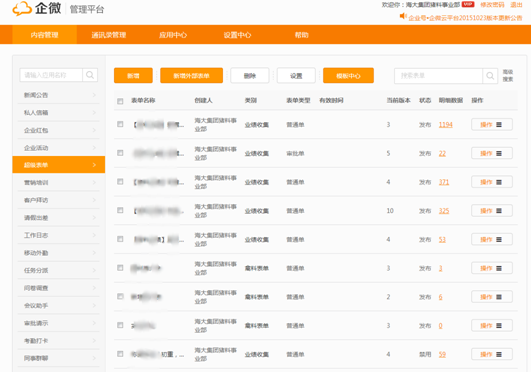This screenshot has height=372, width=531.
Task: Open the 20151023 version update announcement link
Action: (x=465, y=18)
